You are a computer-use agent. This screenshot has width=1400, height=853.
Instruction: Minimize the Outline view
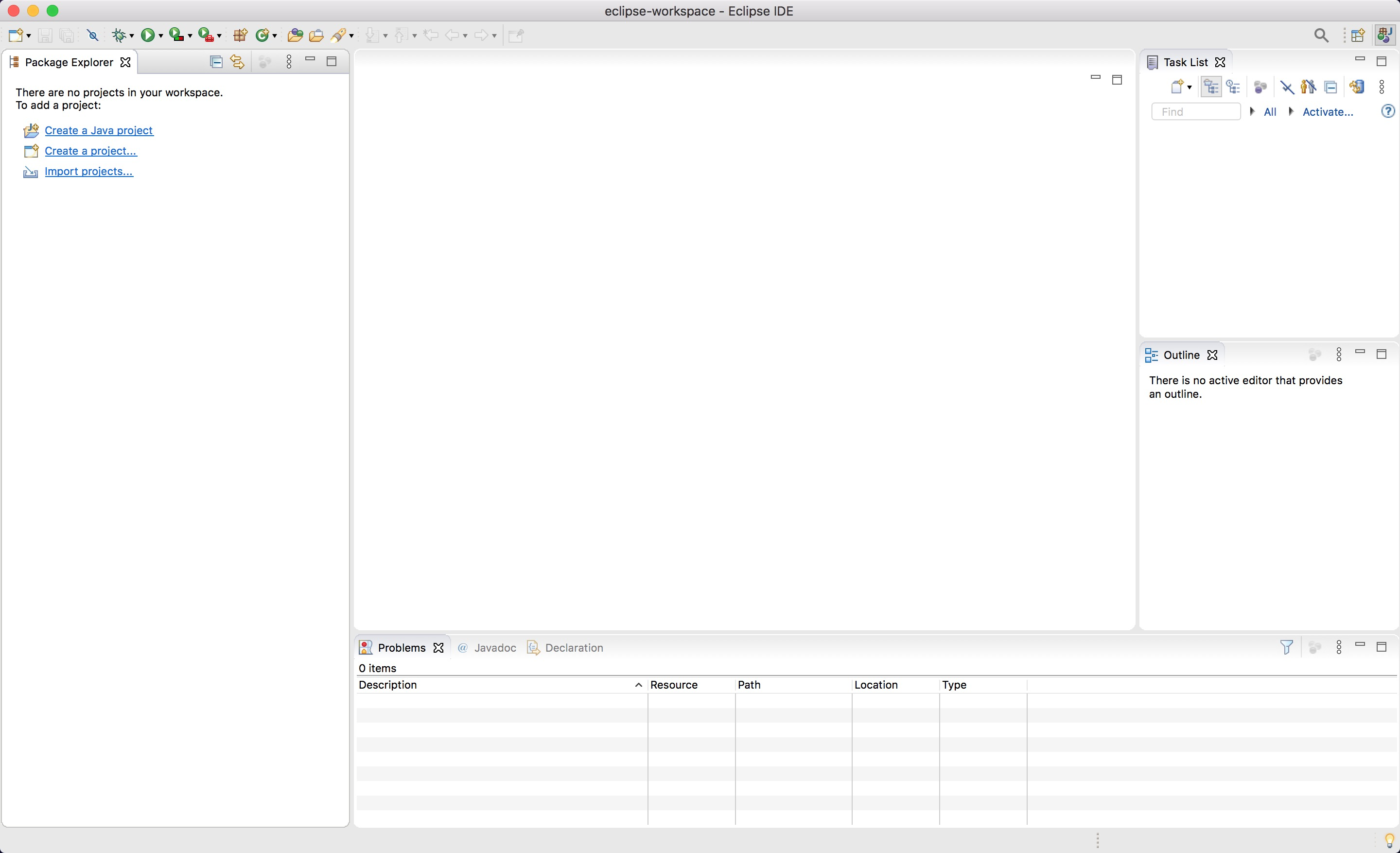click(1360, 353)
